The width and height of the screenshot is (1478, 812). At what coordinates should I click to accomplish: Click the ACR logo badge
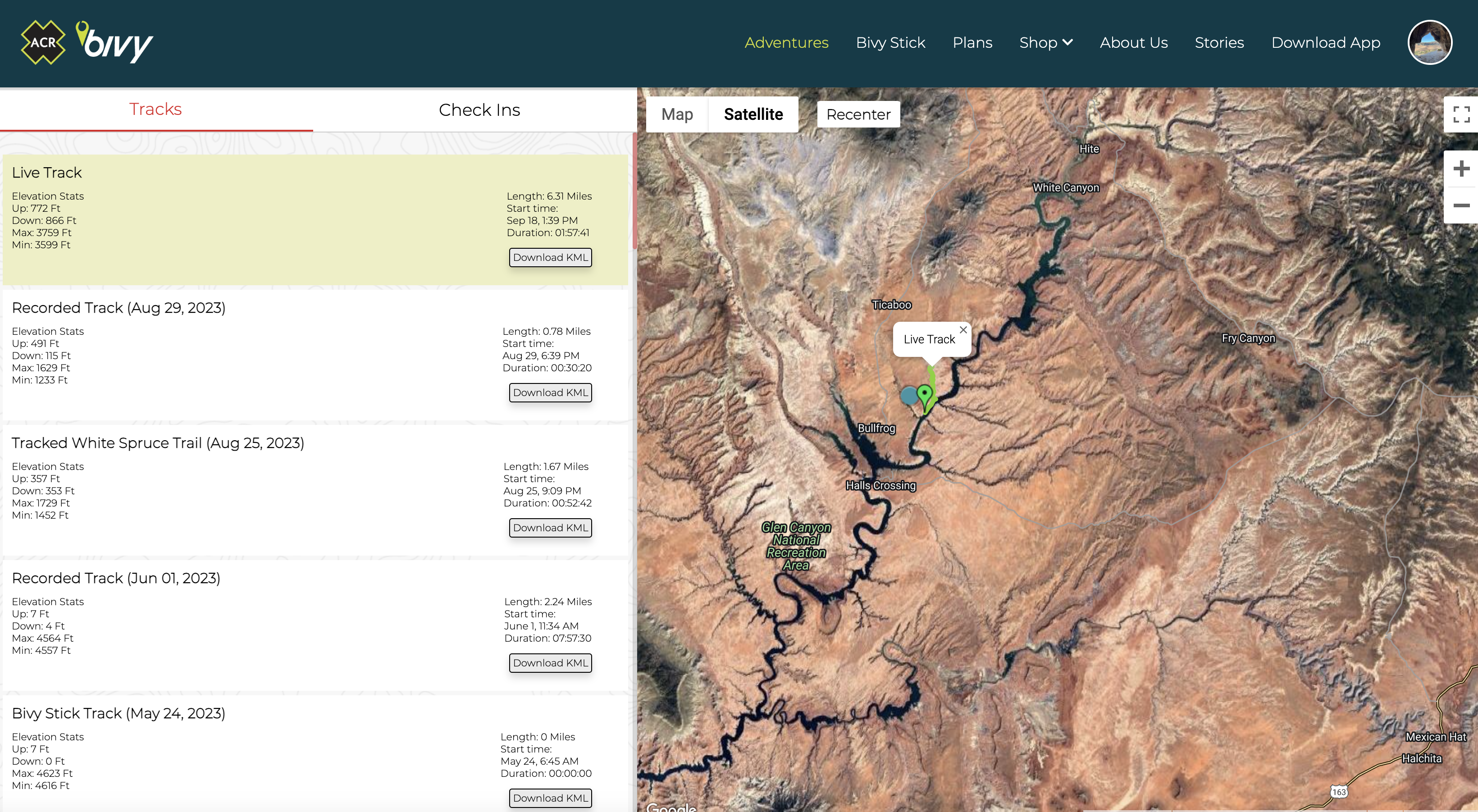click(43, 42)
